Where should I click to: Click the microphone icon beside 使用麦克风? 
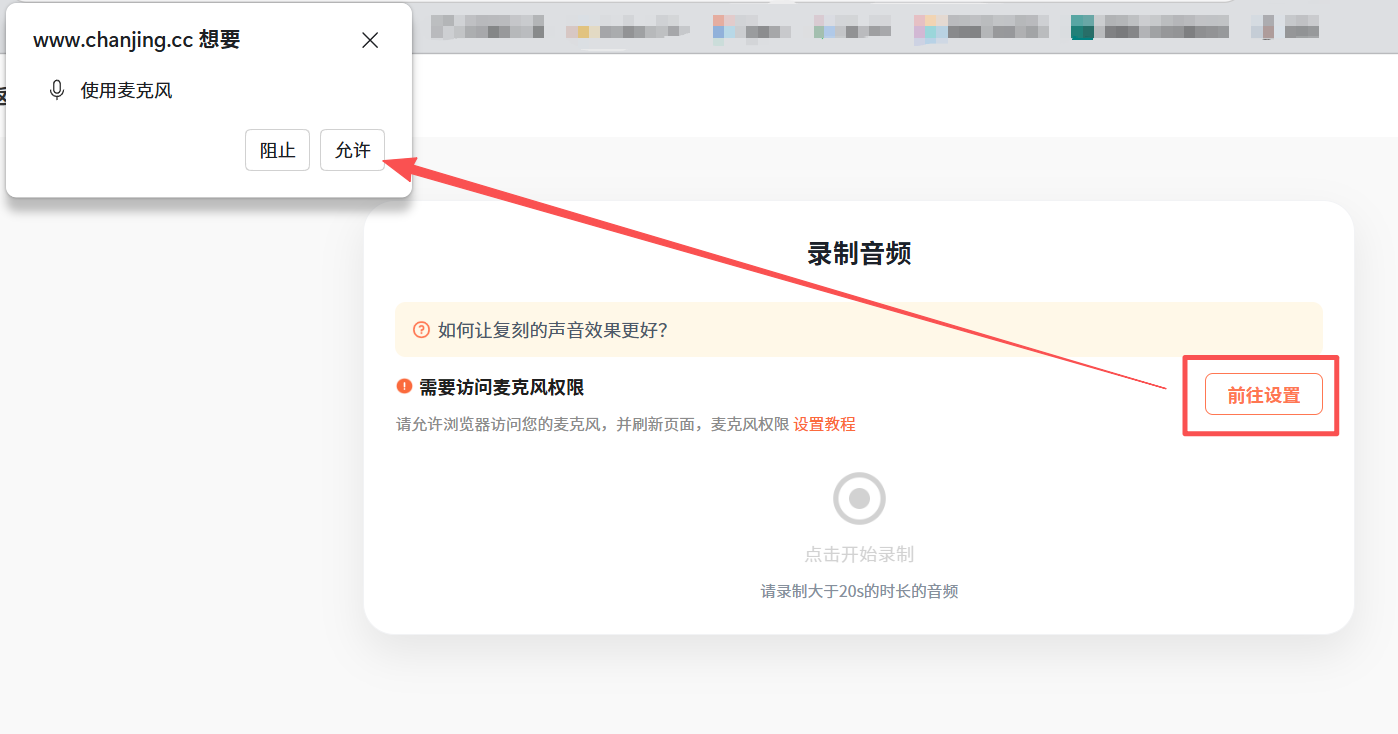(x=57, y=91)
